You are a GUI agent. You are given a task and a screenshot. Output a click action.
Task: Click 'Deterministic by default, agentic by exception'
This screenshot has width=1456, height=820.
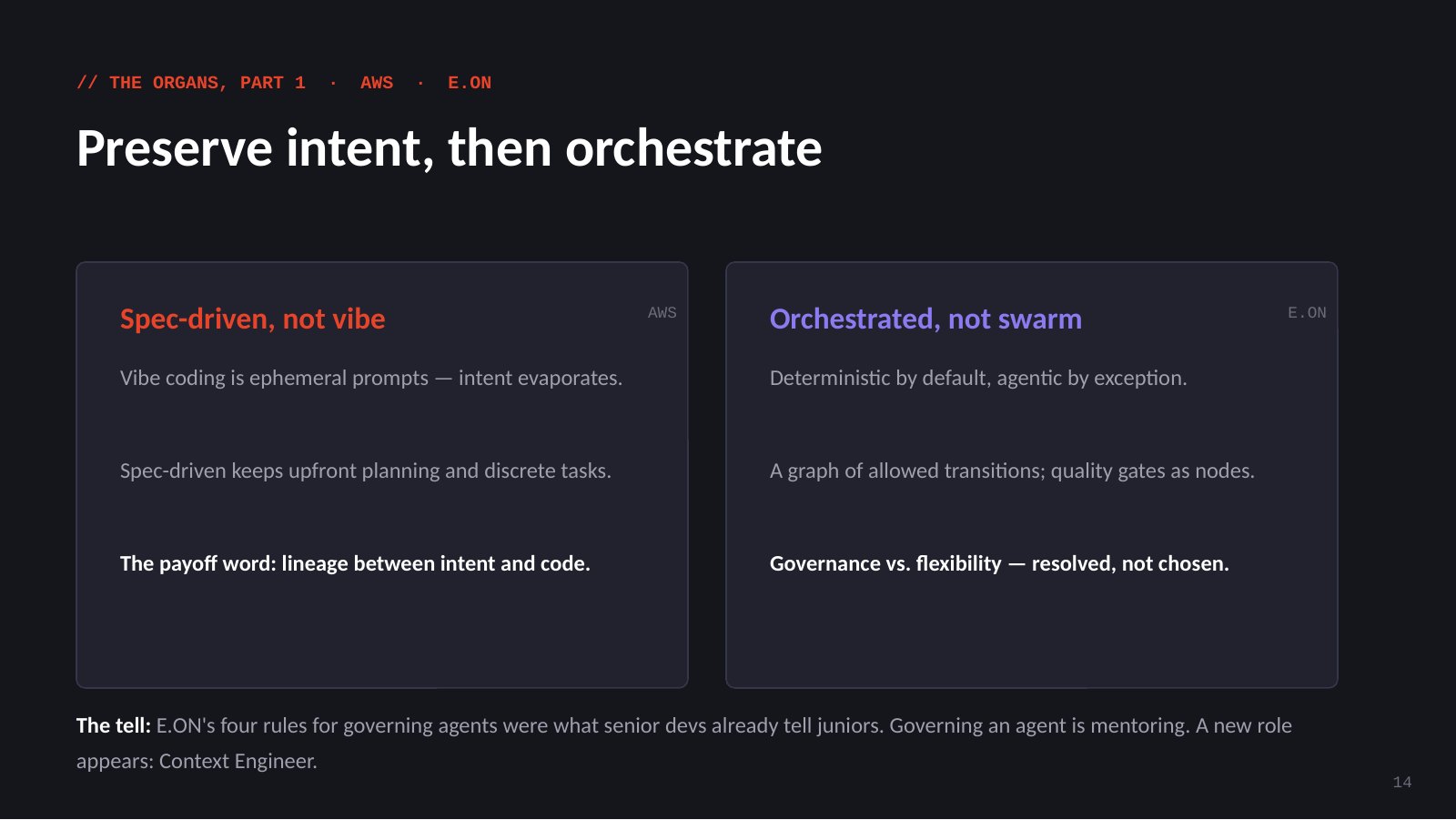pos(978,378)
